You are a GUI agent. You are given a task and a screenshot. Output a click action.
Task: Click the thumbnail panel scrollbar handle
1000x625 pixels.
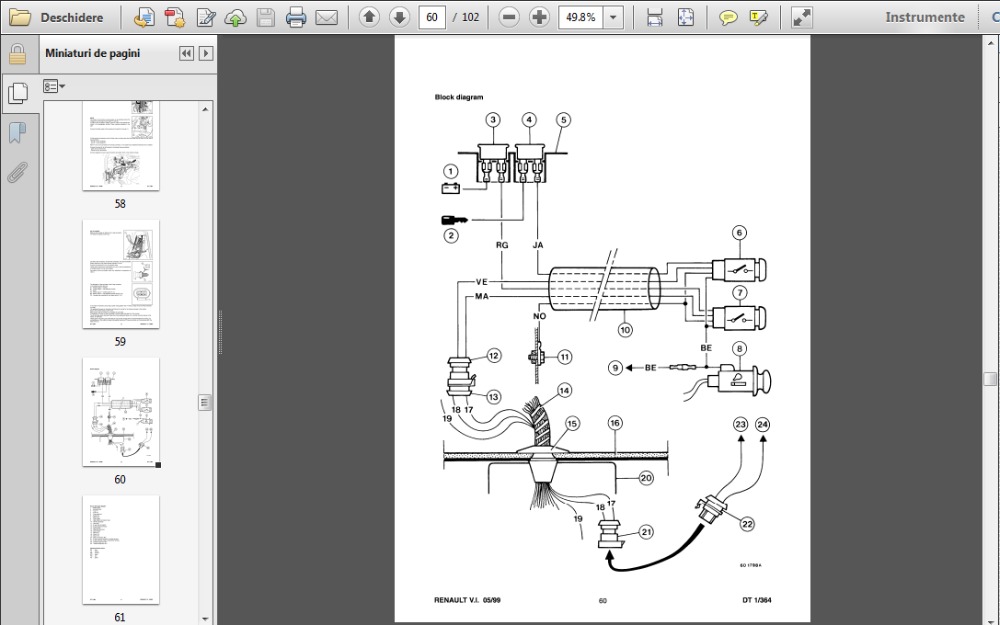[x=205, y=402]
